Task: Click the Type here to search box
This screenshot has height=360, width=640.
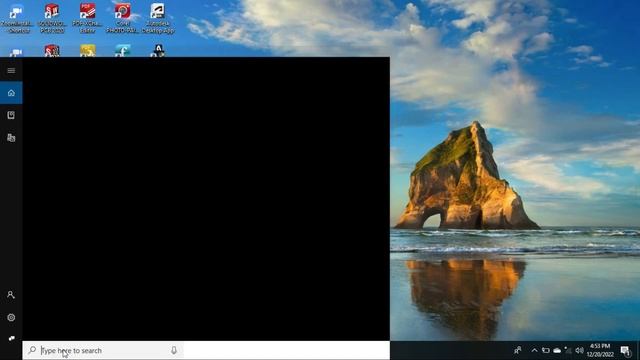Action: tap(103, 351)
